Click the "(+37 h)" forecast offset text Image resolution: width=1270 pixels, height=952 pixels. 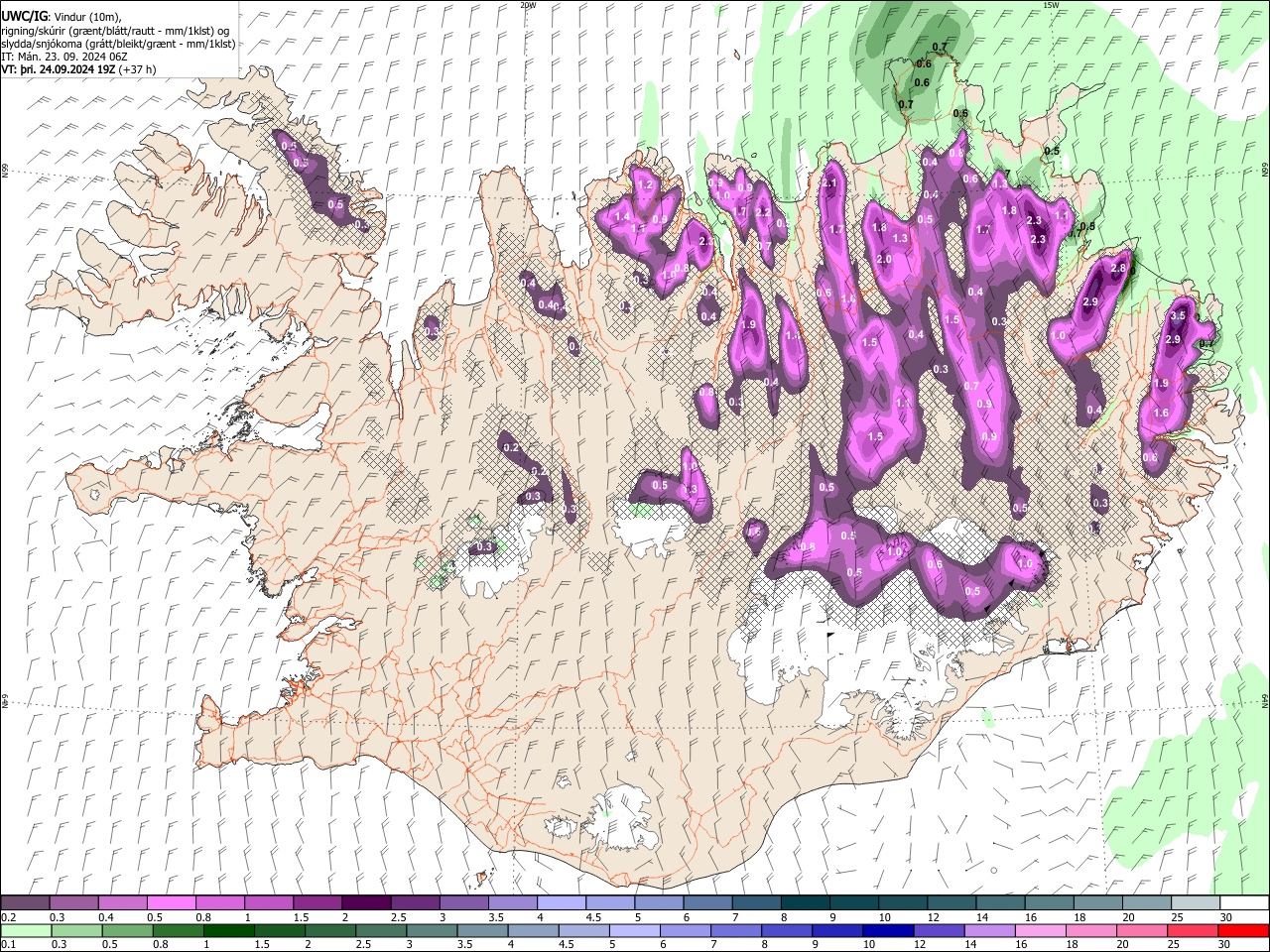137,69
